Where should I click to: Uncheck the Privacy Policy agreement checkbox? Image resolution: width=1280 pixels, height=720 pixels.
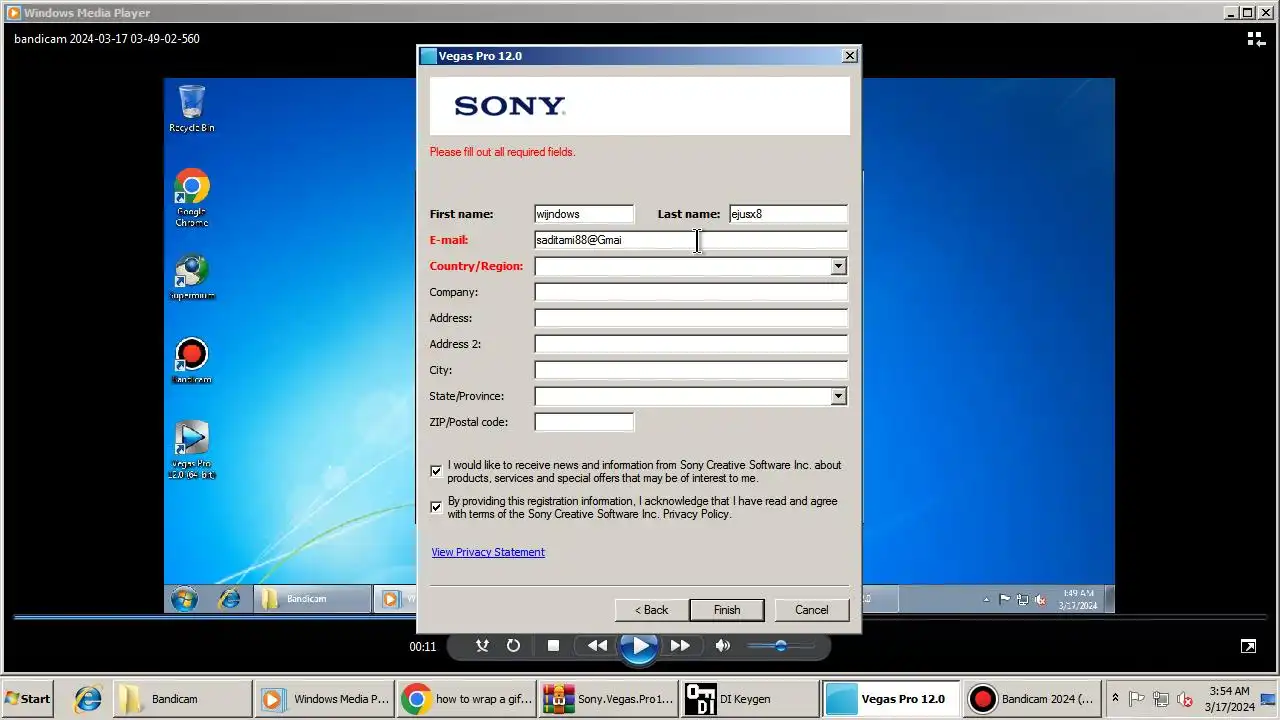[x=436, y=507]
